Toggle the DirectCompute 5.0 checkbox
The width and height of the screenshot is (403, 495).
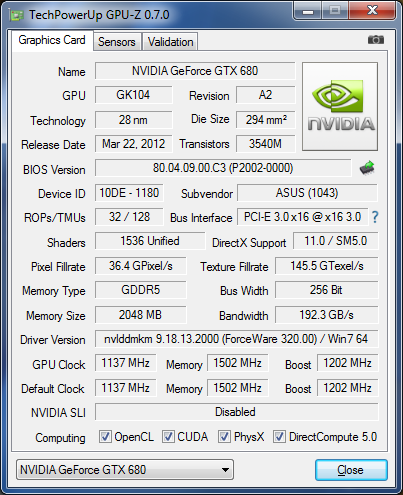279,437
